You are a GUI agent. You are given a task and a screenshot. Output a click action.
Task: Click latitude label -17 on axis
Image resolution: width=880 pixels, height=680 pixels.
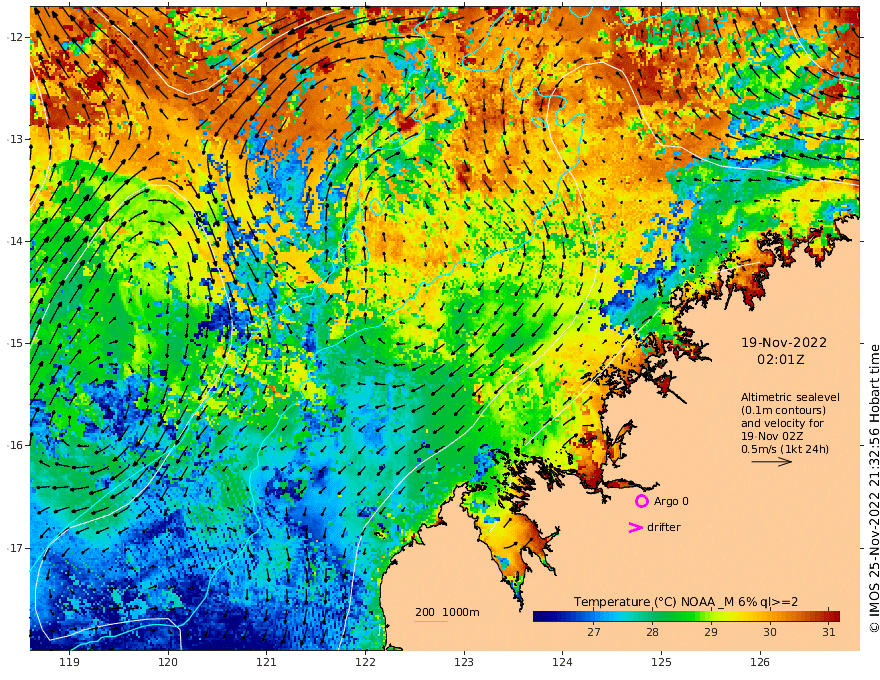[15, 548]
